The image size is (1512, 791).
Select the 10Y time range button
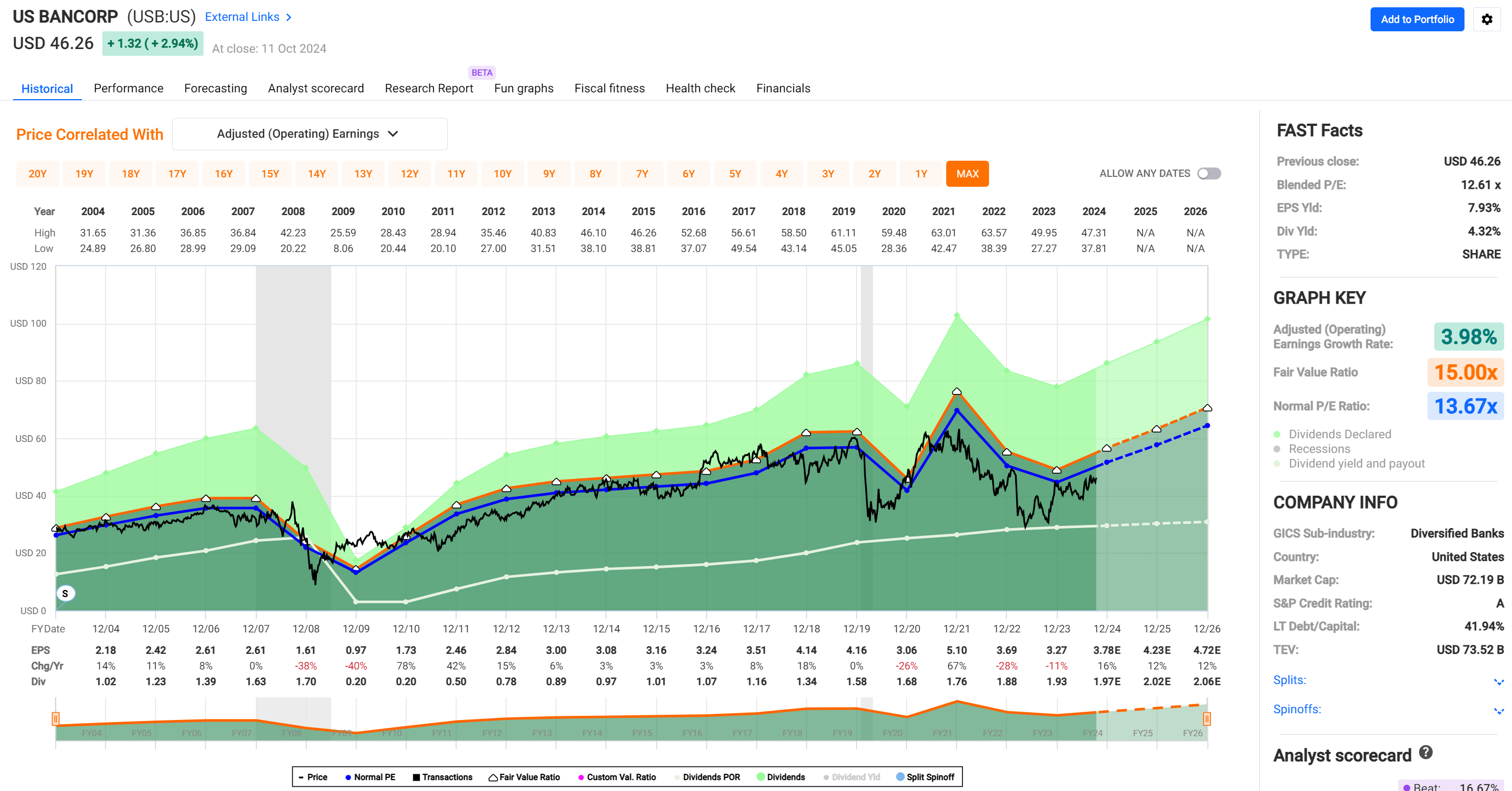click(503, 174)
